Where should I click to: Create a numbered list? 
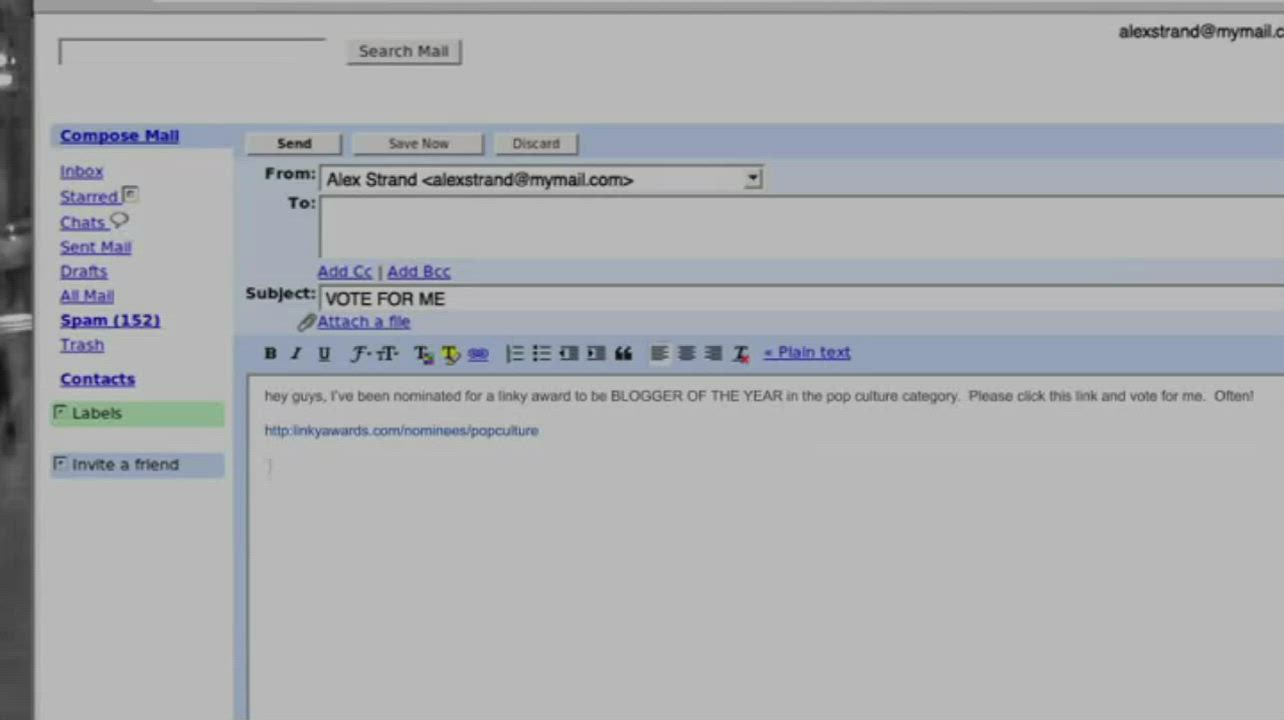(515, 353)
